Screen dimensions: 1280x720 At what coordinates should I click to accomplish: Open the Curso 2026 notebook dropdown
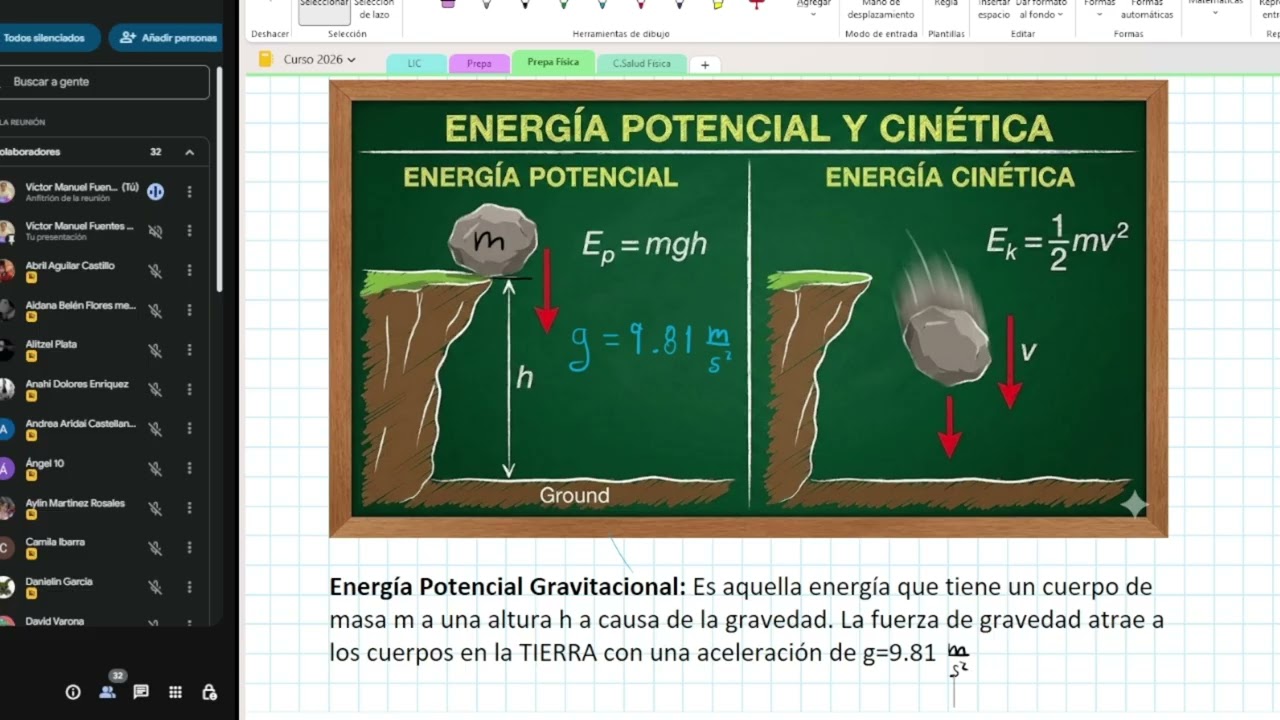tap(351, 60)
